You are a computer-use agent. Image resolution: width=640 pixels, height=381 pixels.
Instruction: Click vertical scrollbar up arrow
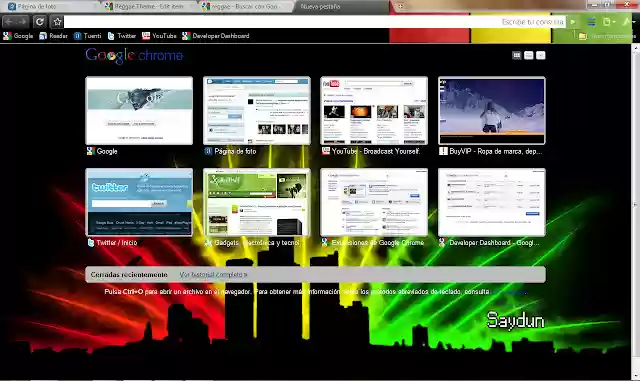636,48
